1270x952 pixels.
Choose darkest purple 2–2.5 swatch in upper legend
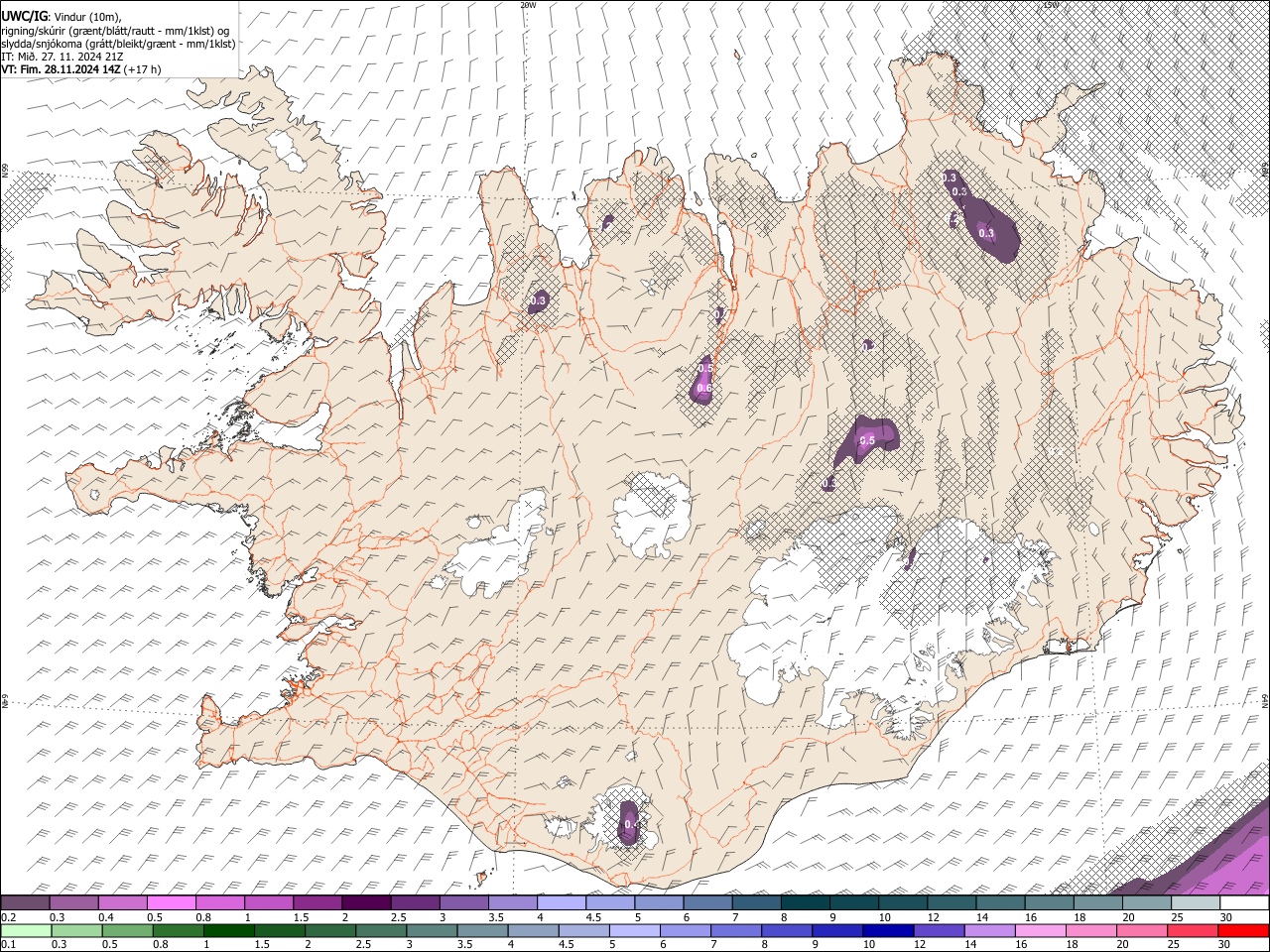(366, 902)
